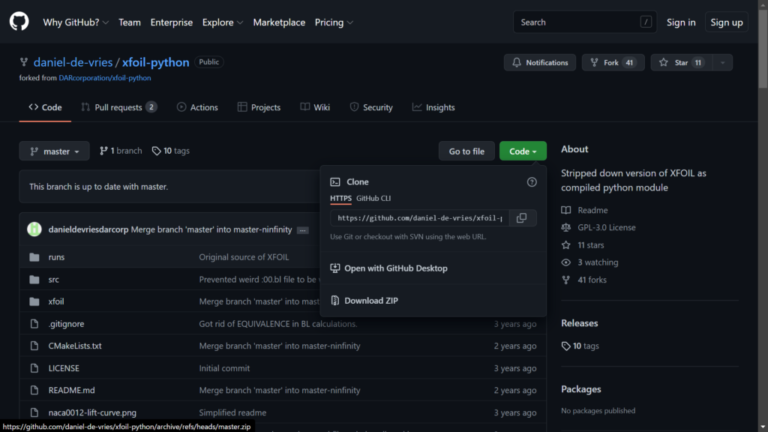Fork the repository using Fork button
768x432 pixels.
pos(611,62)
